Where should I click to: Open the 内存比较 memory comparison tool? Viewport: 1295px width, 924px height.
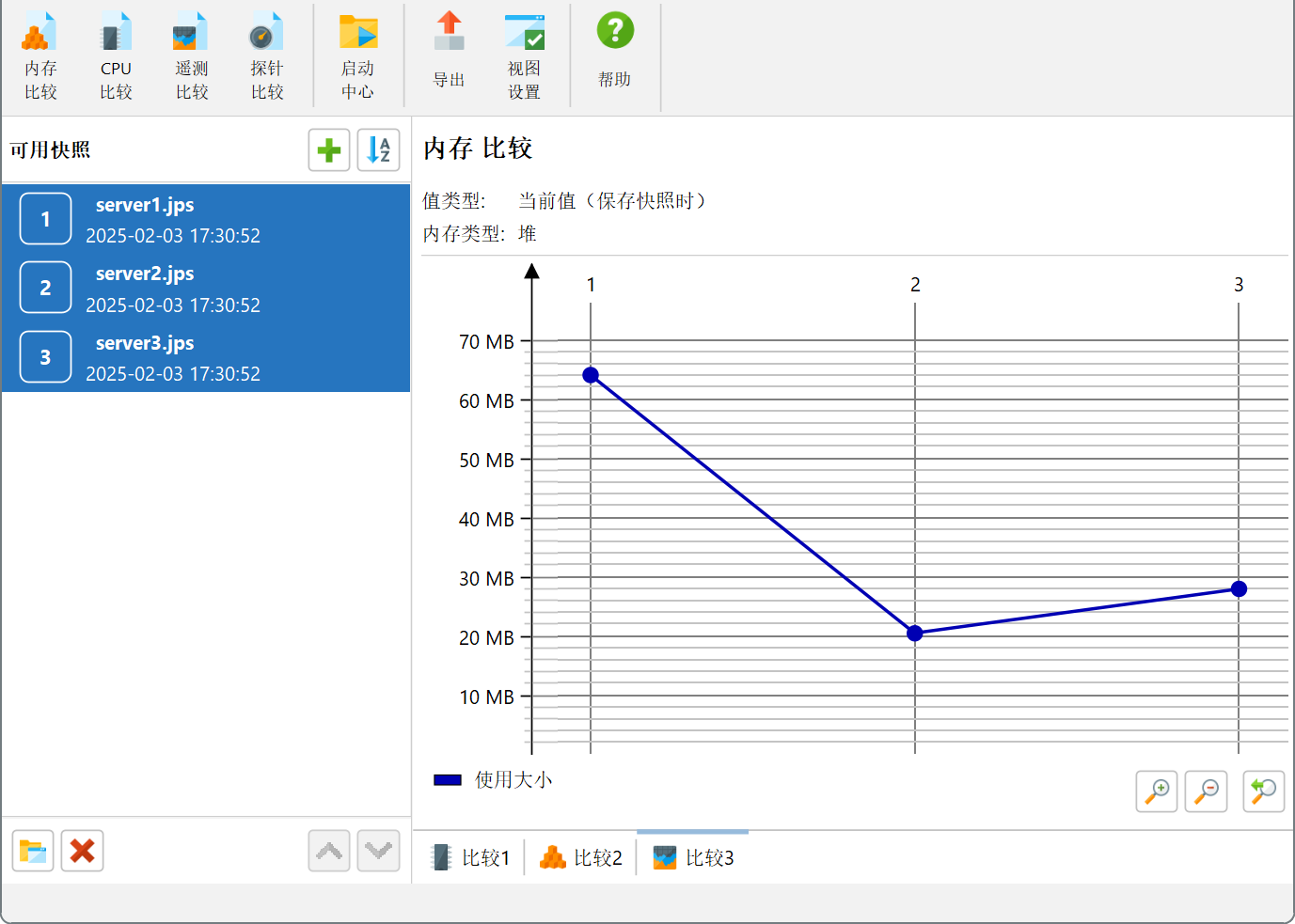click(40, 56)
